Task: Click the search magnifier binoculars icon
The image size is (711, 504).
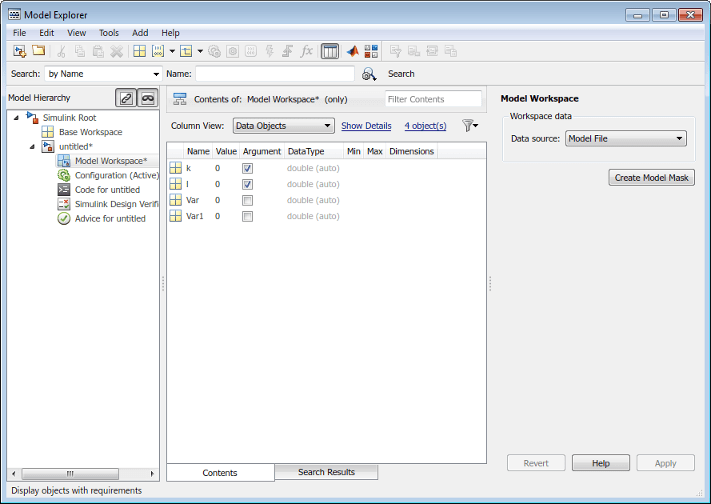Action: pyautogui.click(x=369, y=74)
